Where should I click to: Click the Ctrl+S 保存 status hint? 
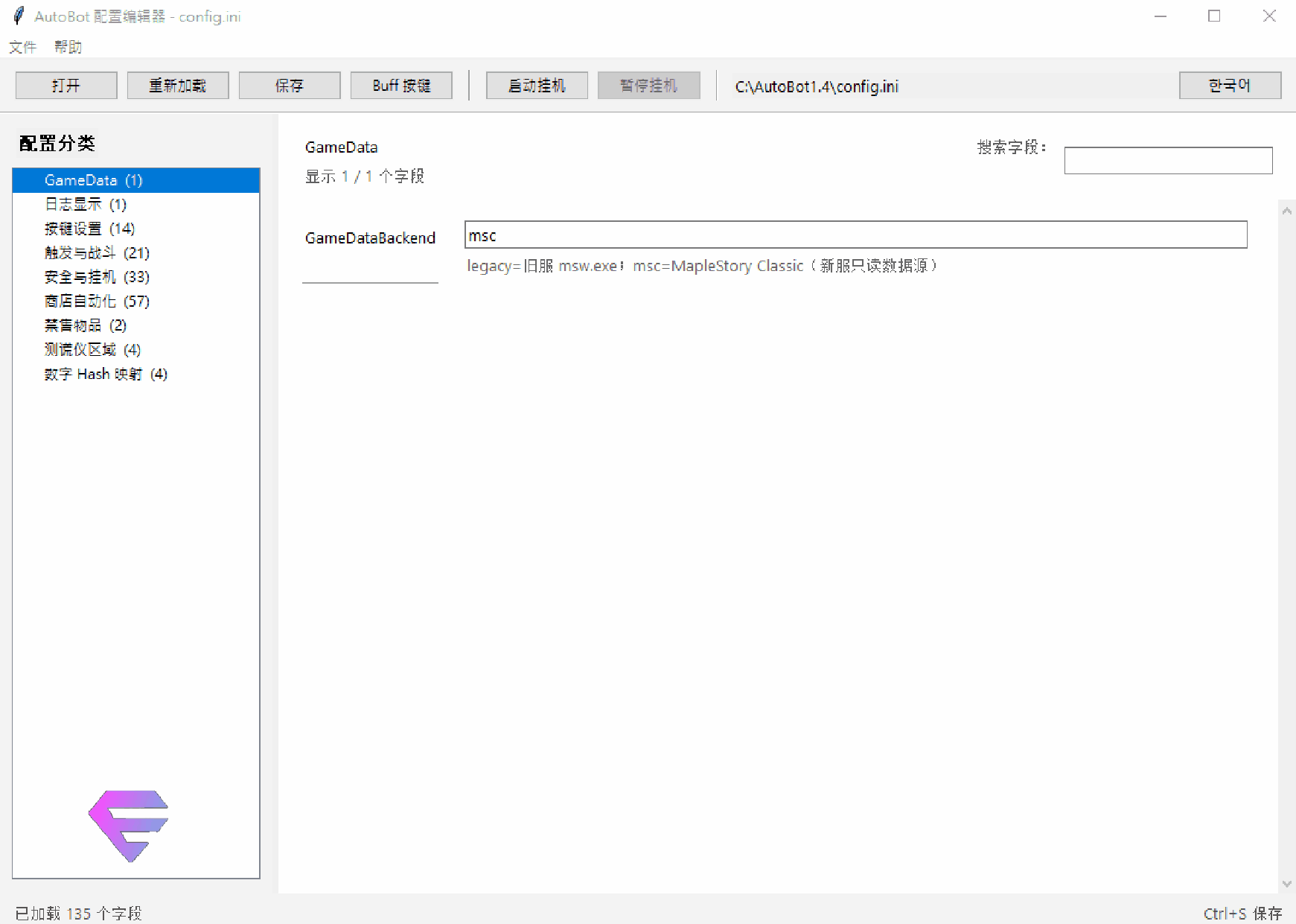click(x=1242, y=914)
